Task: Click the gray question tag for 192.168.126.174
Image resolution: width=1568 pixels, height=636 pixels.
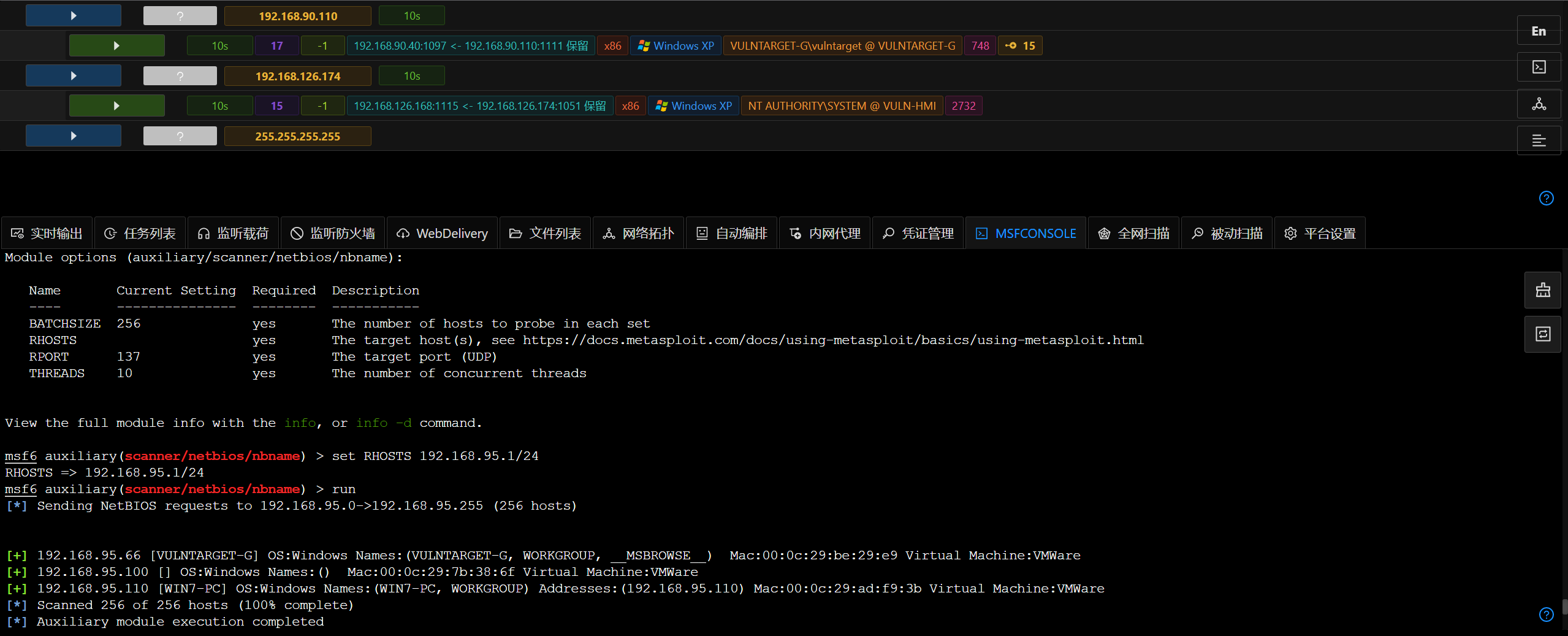Action: (x=180, y=75)
